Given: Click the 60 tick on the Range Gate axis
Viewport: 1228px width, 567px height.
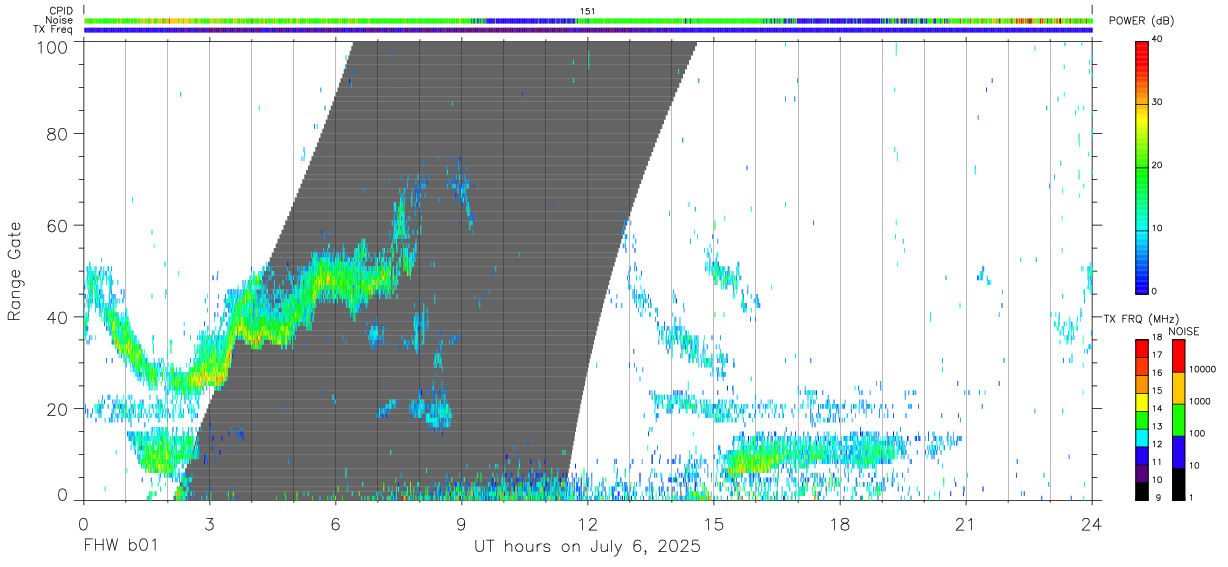Looking at the screenshot, I should pos(58,226).
